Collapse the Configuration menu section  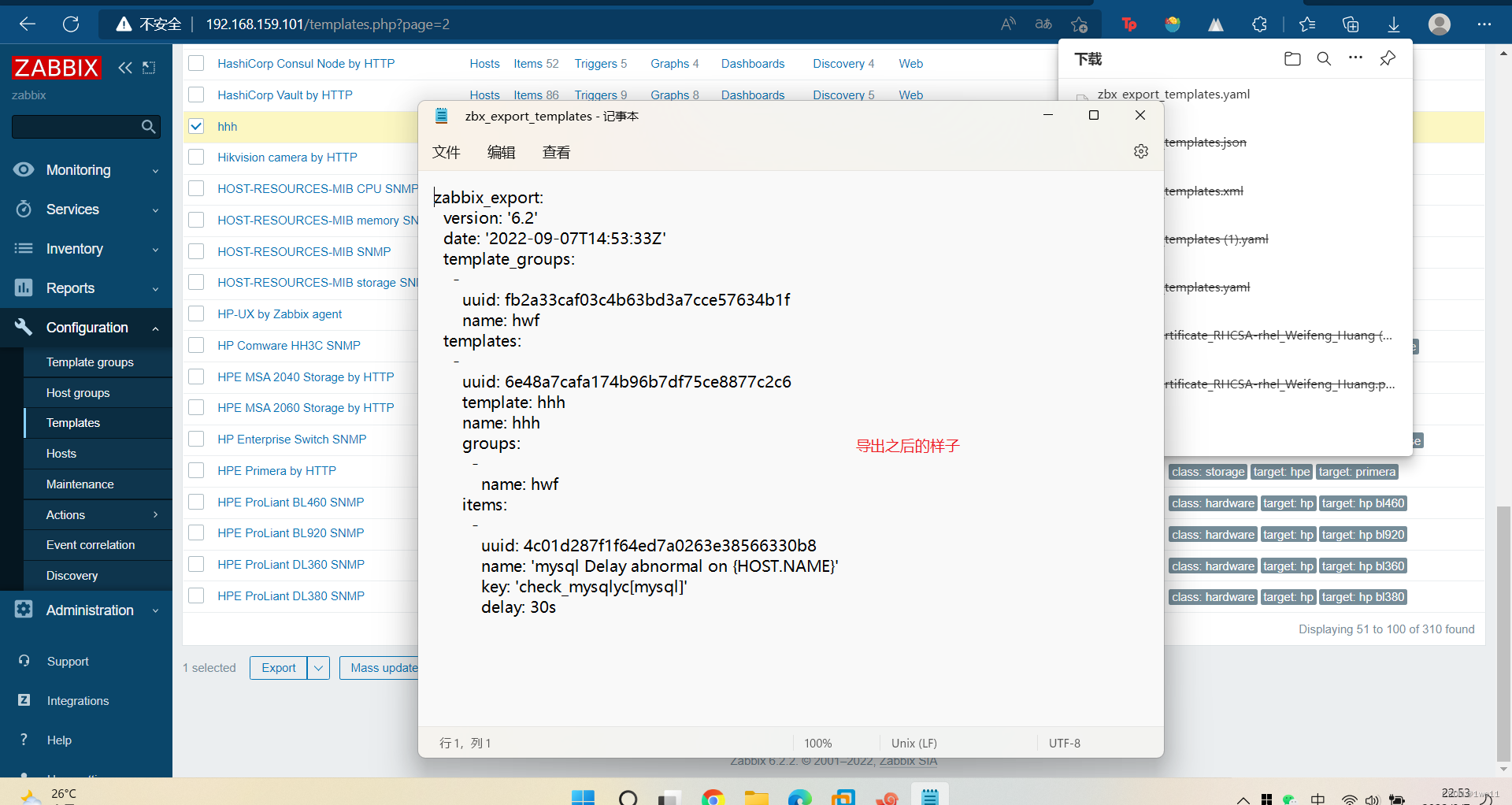pyautogui.click(x=86, y=328)
